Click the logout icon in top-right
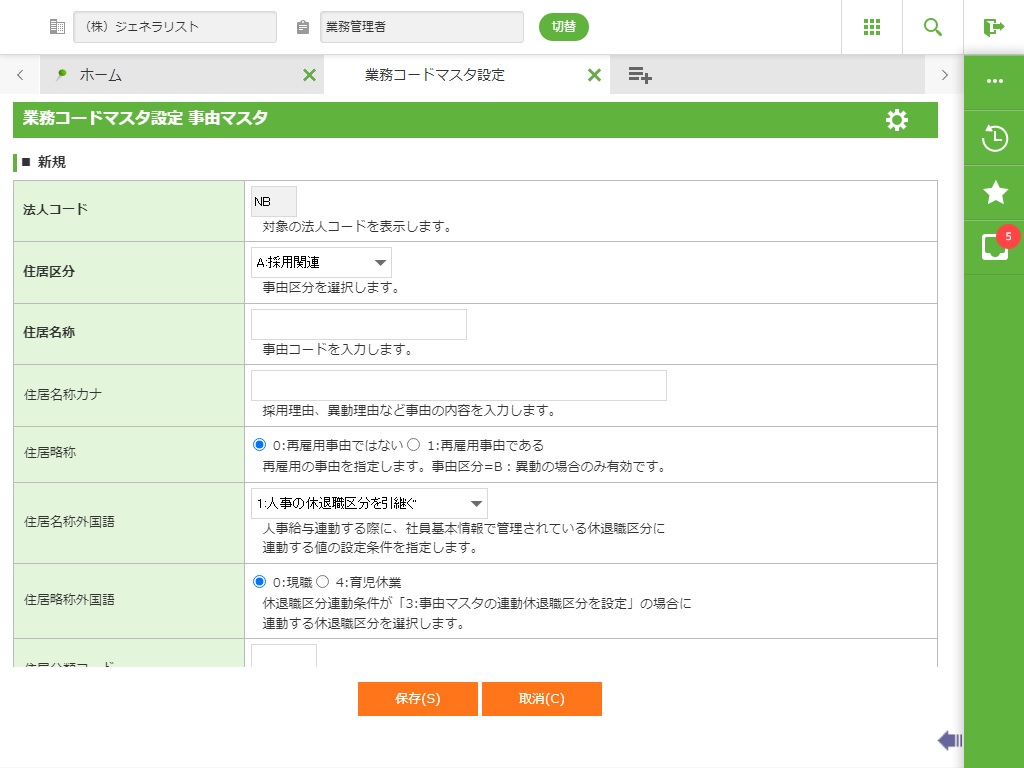This screenshot has width=1024, height=768. 993,27
